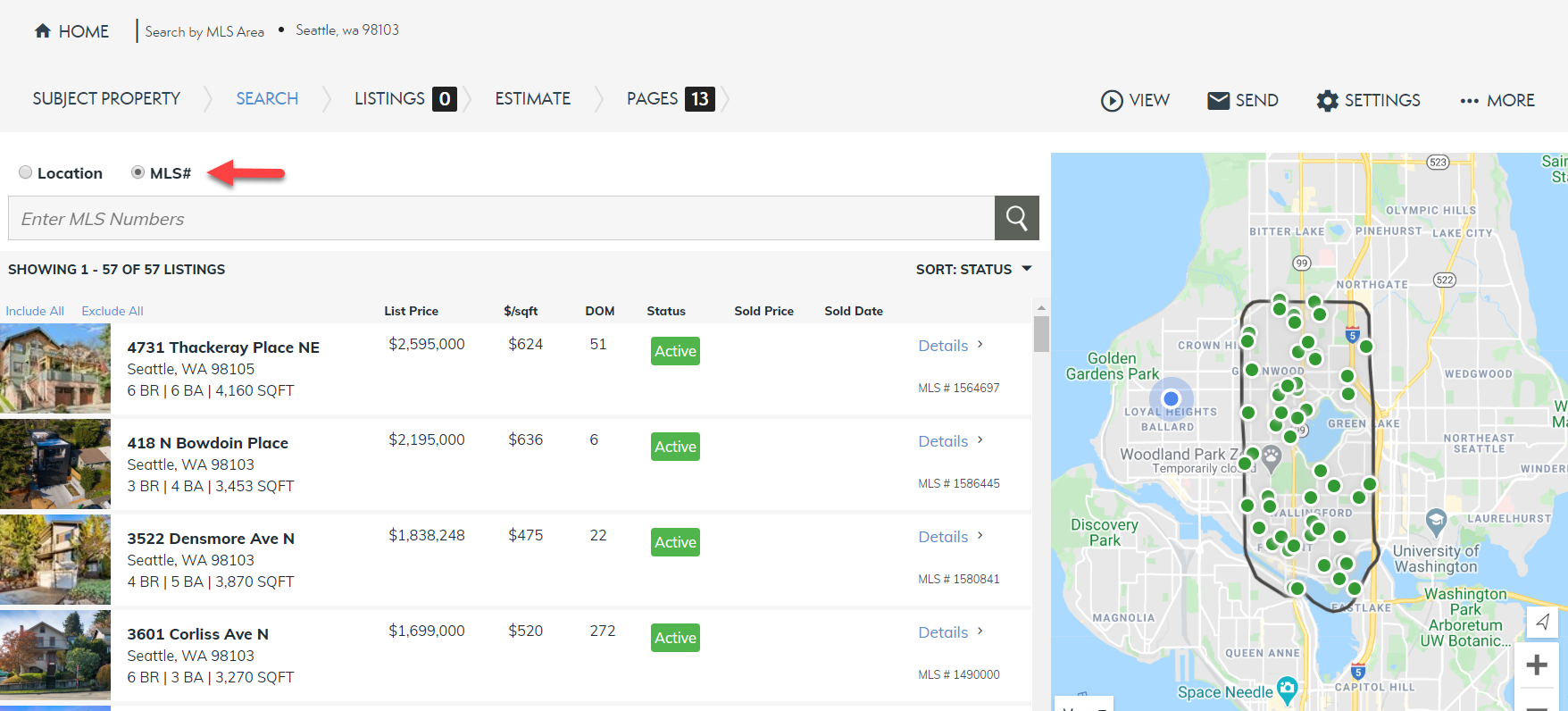Open Settings via the gear icon
1568x711 pixels.
[x=1327, y=100]
